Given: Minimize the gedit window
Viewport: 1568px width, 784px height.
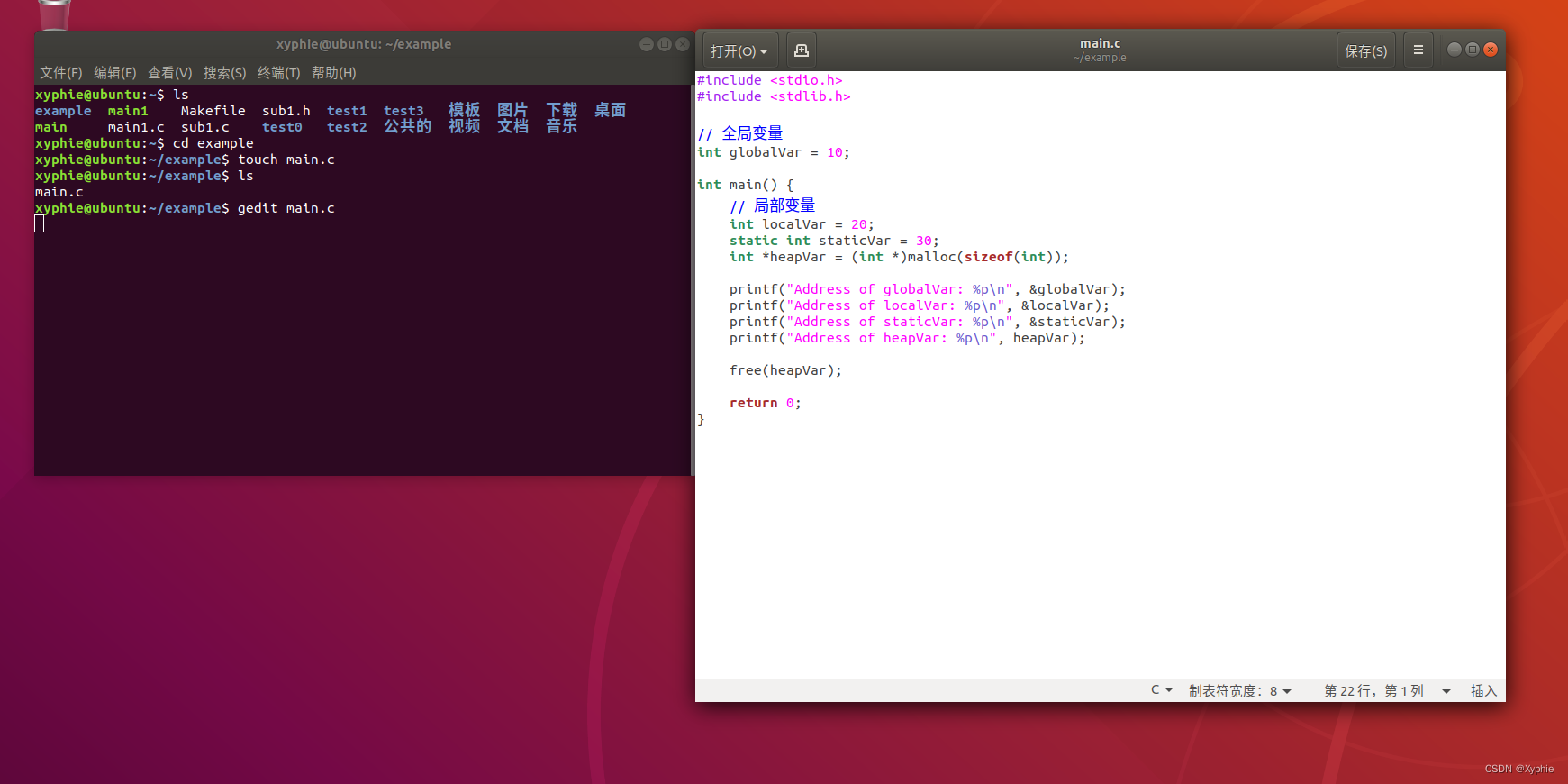Looking at the screenshot, I should 1454,50.
